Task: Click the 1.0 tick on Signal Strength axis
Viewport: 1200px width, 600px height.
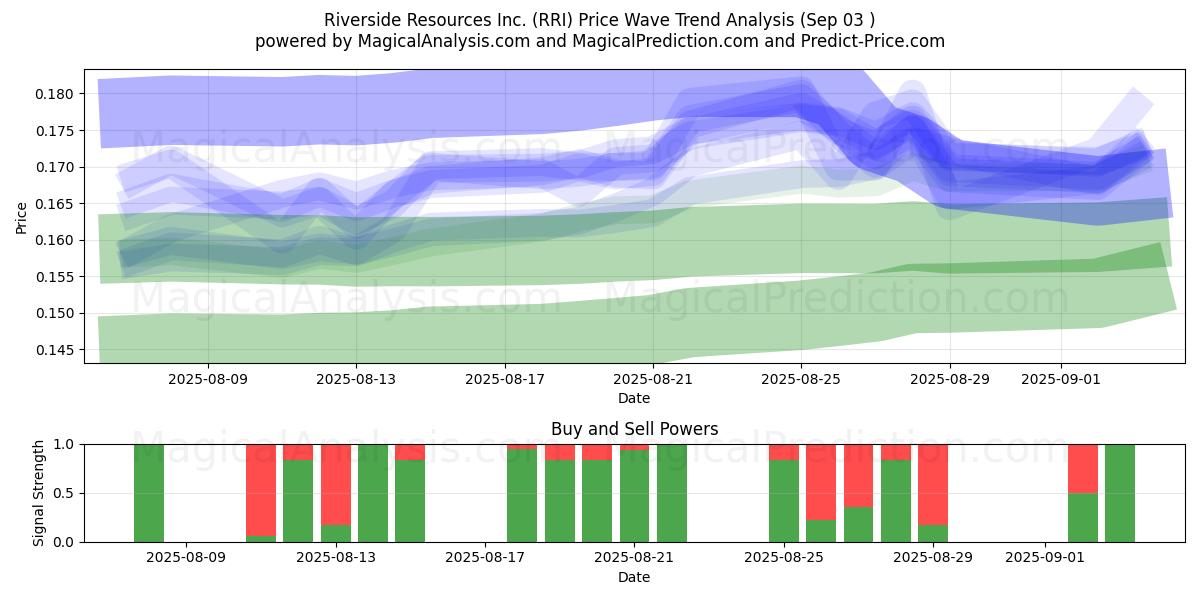Action: 65,444
